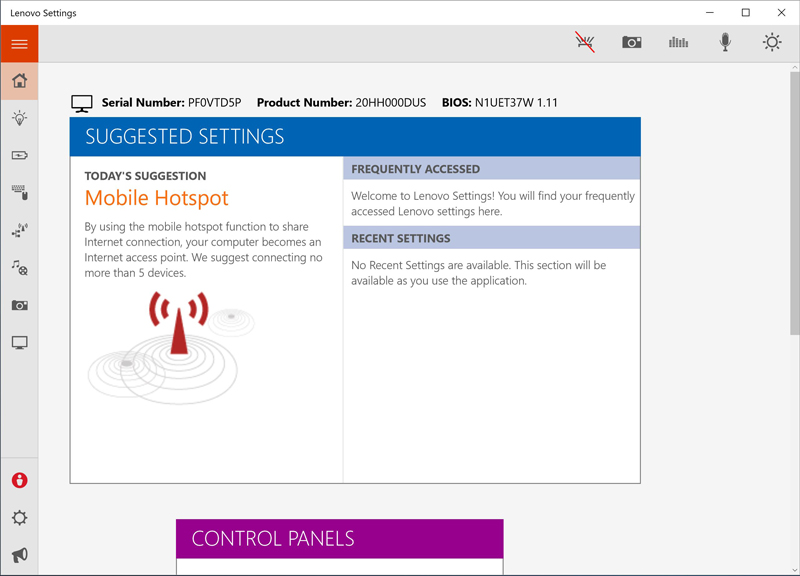The height and width of the screenshot is (576, 800).
Task: Go to the Home page icon
Action: pos(19,81)
